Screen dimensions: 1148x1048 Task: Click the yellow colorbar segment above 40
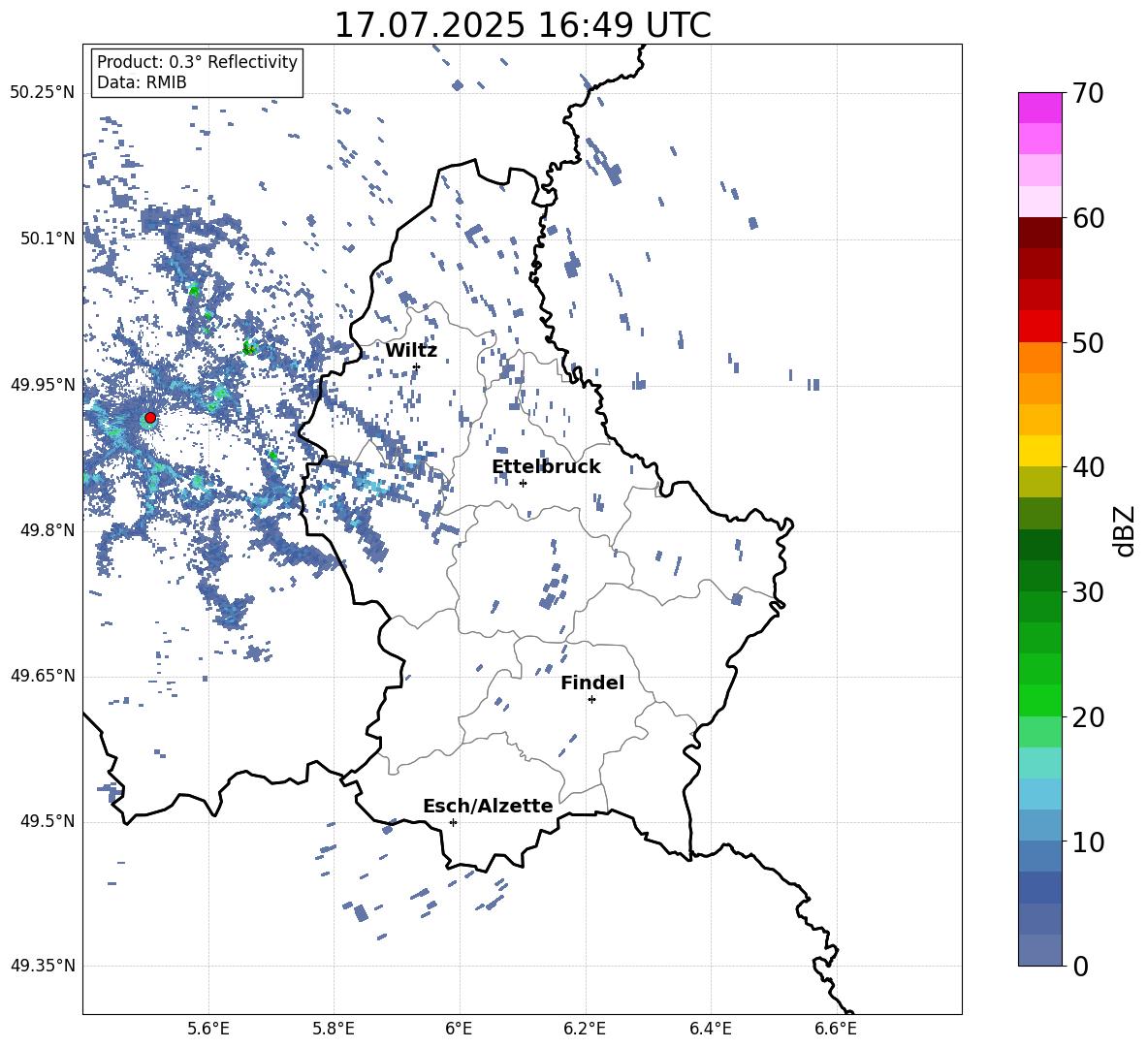[x=1040, y=451]
